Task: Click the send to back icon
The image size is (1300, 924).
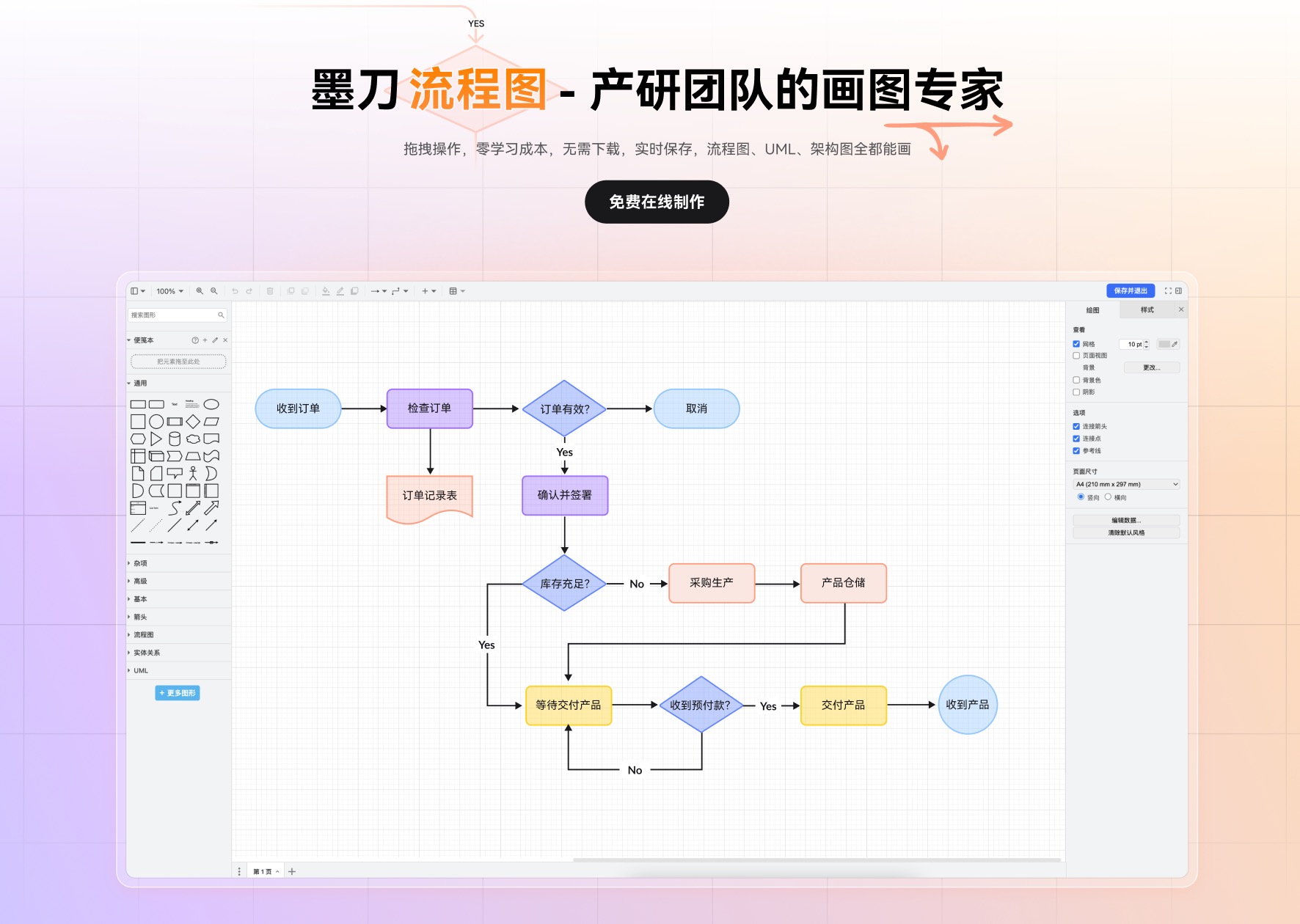Action: (x=305, y=291)
